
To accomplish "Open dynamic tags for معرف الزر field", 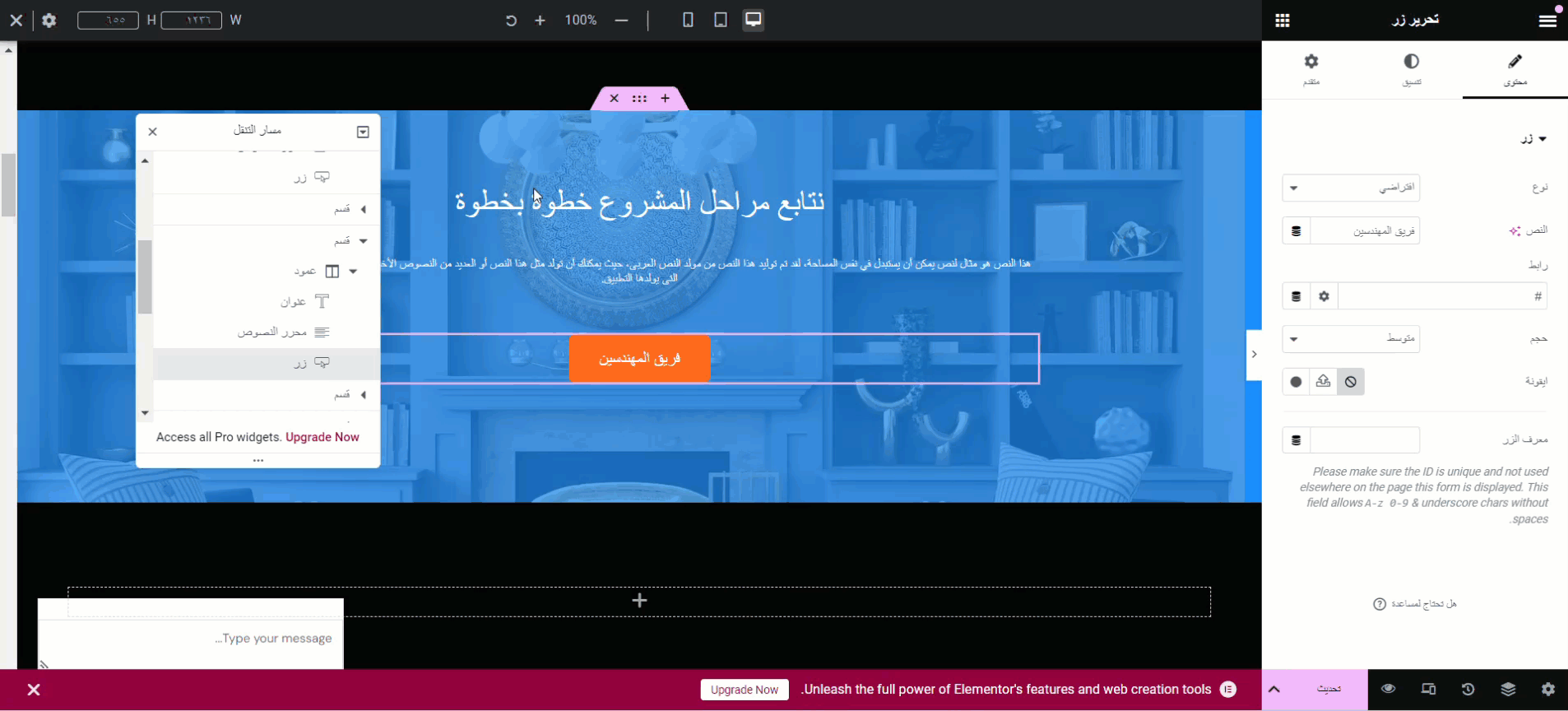I will tap(1297, 440).
